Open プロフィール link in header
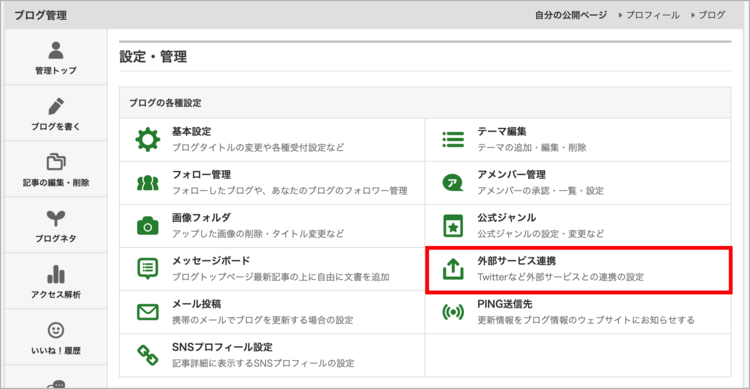This screenshot has height=389, width=750. [652, 15]
